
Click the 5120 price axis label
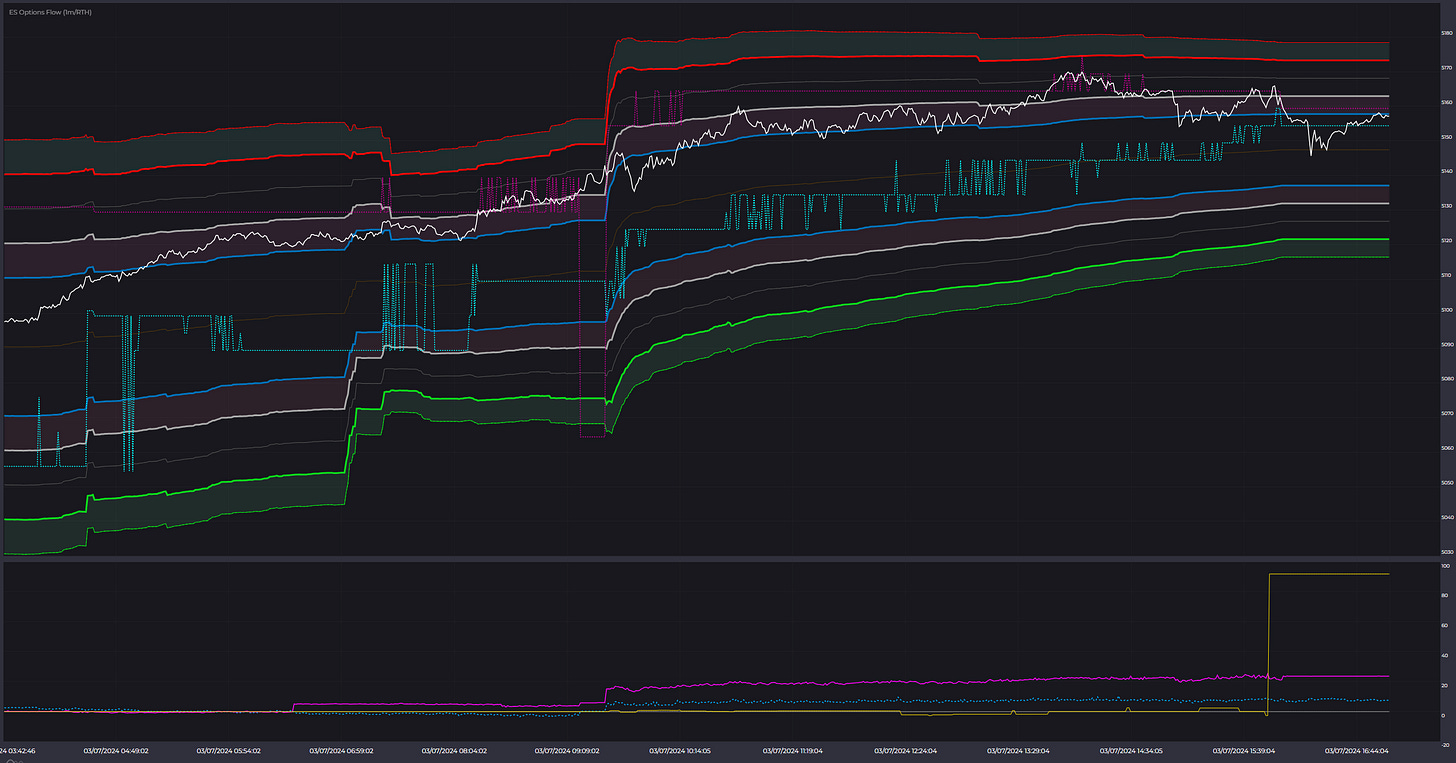tap(1447, 240)
